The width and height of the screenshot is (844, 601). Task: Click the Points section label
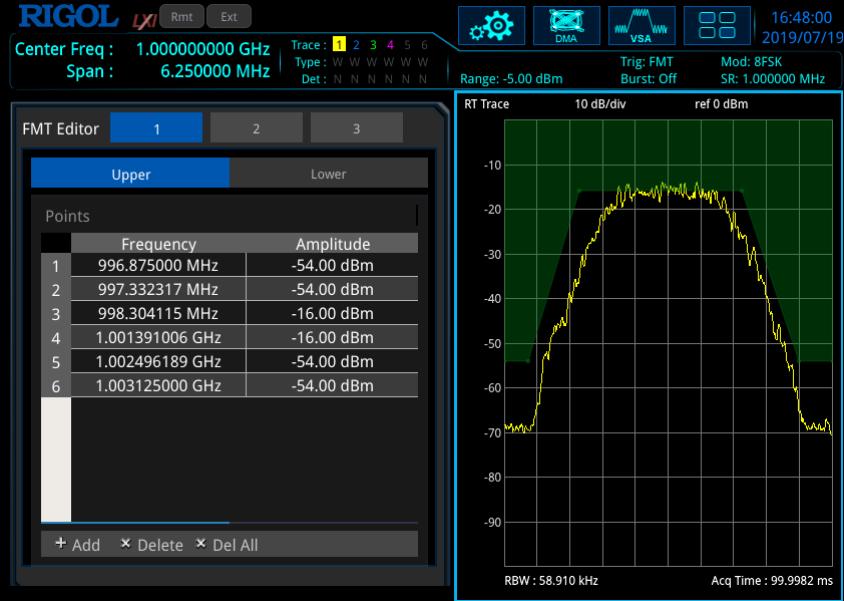(67, 216)
